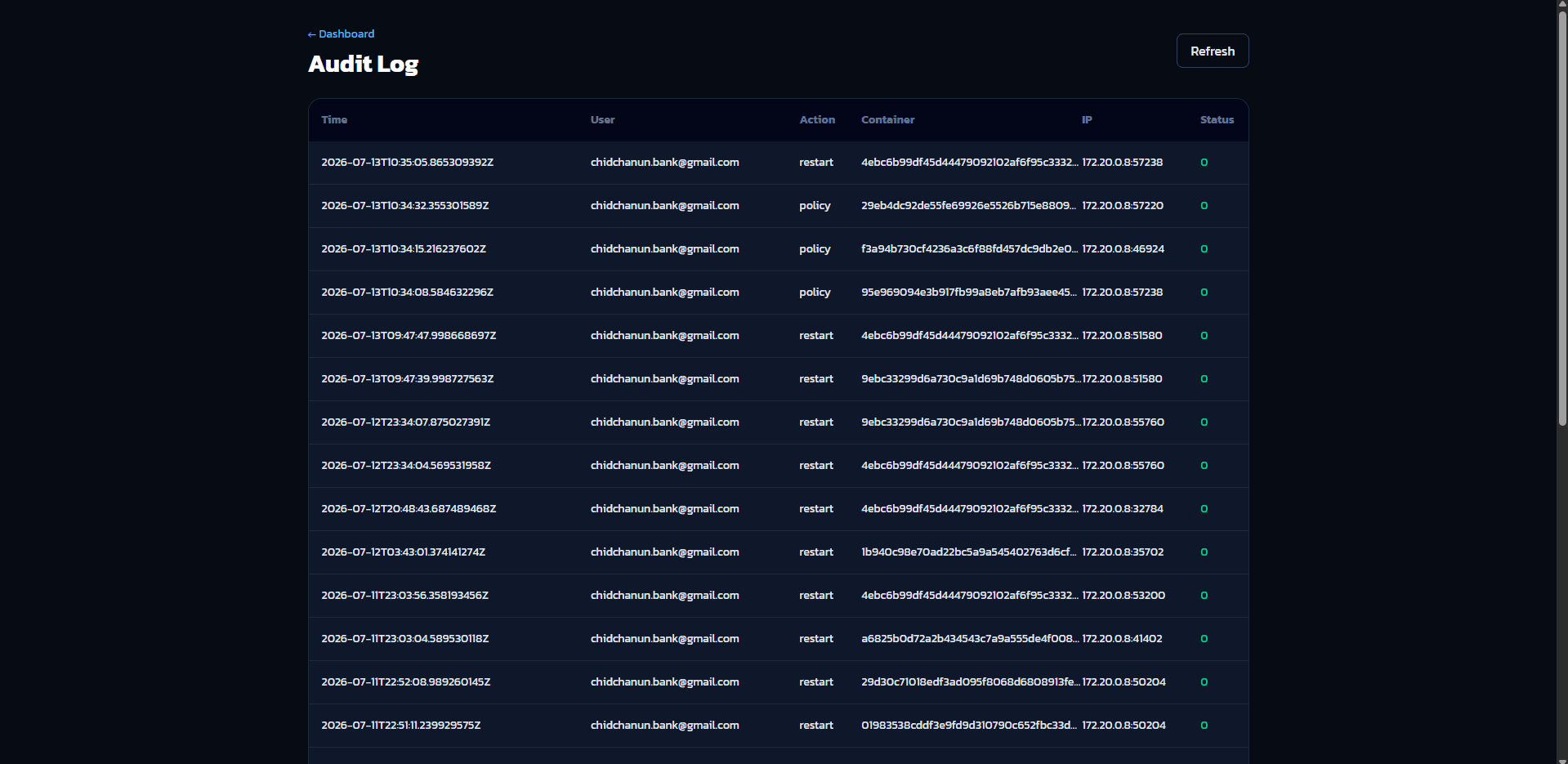Screen dimensions: 1568x764
Task: Select timestamp 2026-07-13T10:34:32.355301589Z
Action: pyautogui.click(x=404, y=206)
